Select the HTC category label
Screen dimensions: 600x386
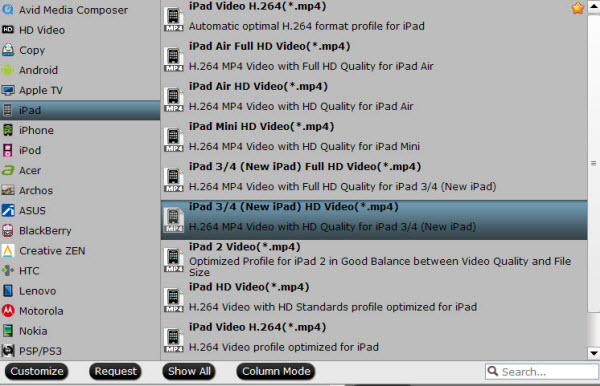click(29, 271)
